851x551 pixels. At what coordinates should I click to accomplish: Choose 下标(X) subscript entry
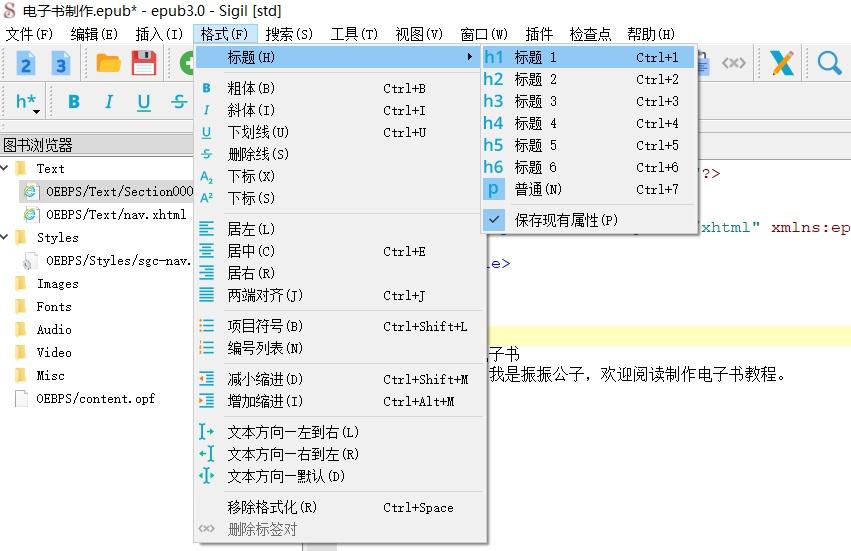(x=340, y=176)
